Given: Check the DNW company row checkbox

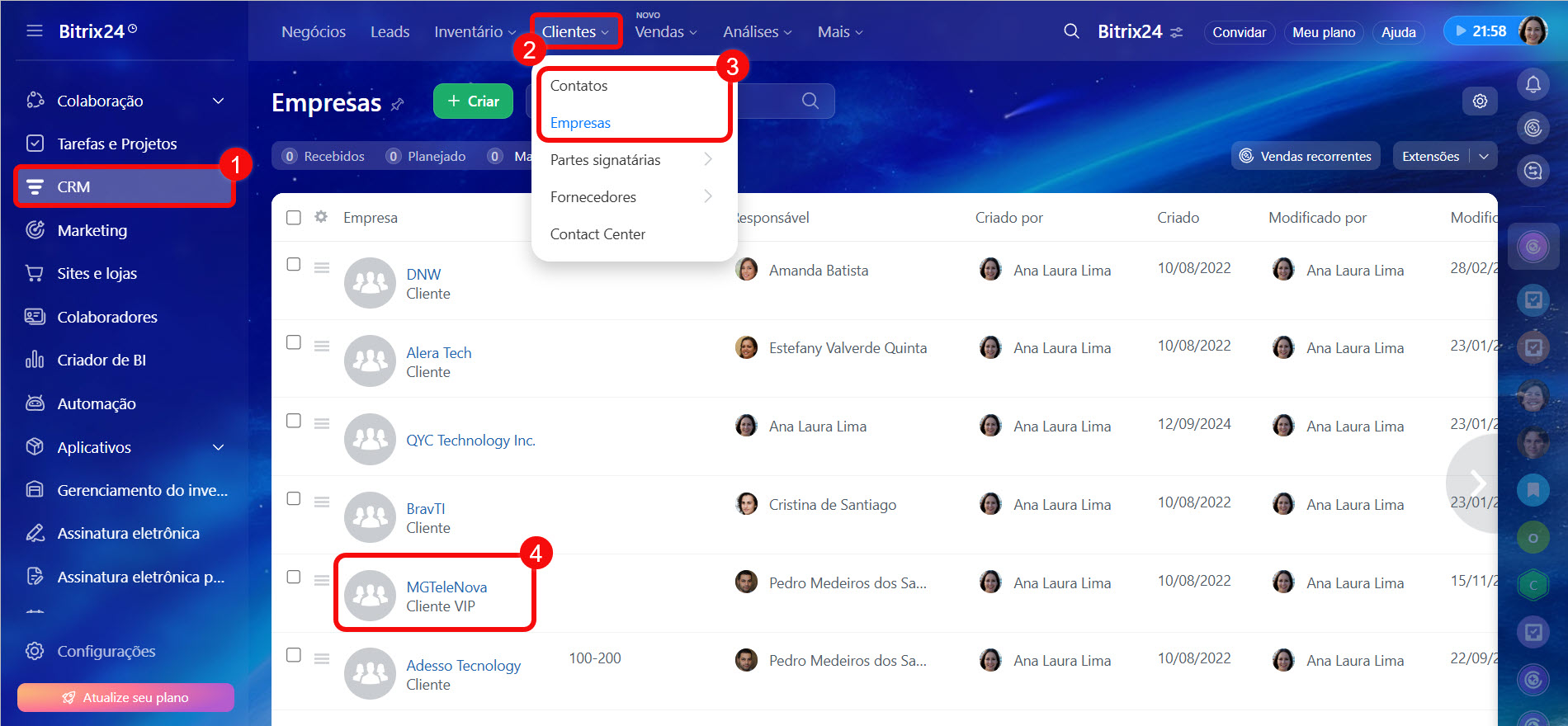Looking at the screenshot, I should pyautogui.click(x=294, y=265).
